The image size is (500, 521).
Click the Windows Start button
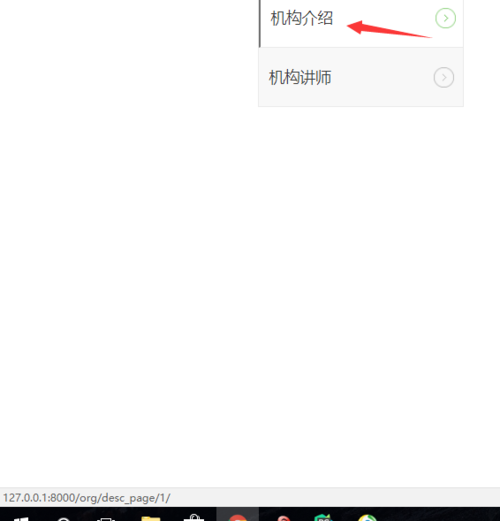pos(21,518)
